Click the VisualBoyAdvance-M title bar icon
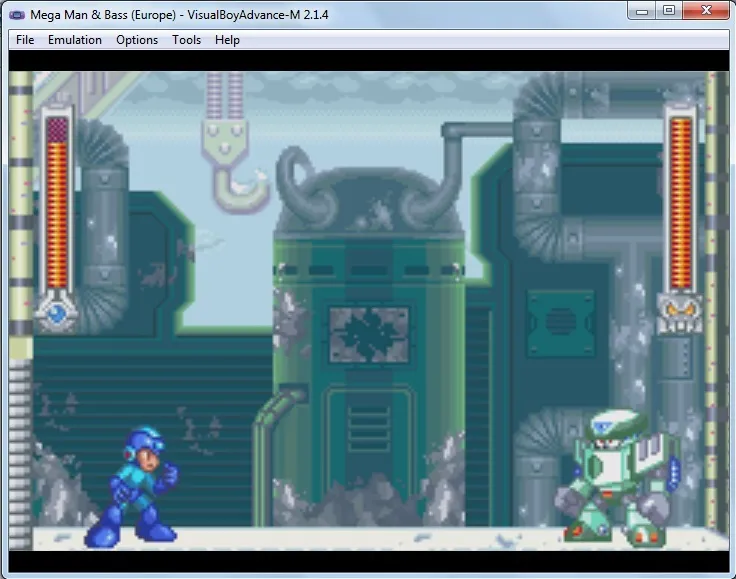The image size is (736, 579). tap(17, 15)
